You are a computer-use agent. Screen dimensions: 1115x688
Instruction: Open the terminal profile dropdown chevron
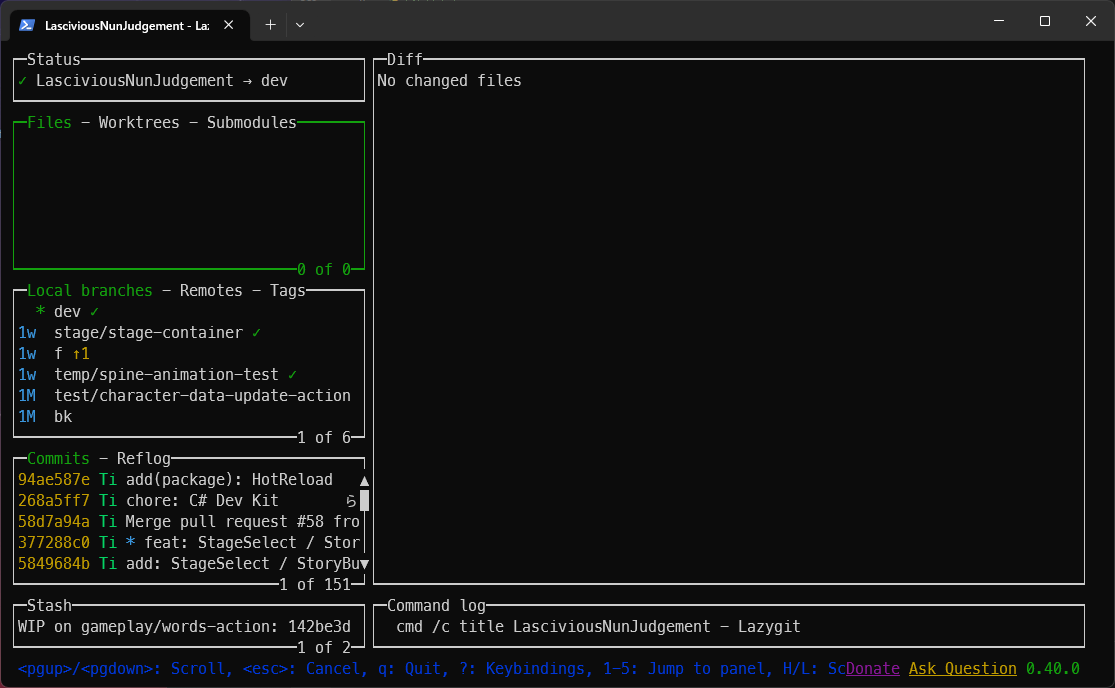[x=300, y=25]
